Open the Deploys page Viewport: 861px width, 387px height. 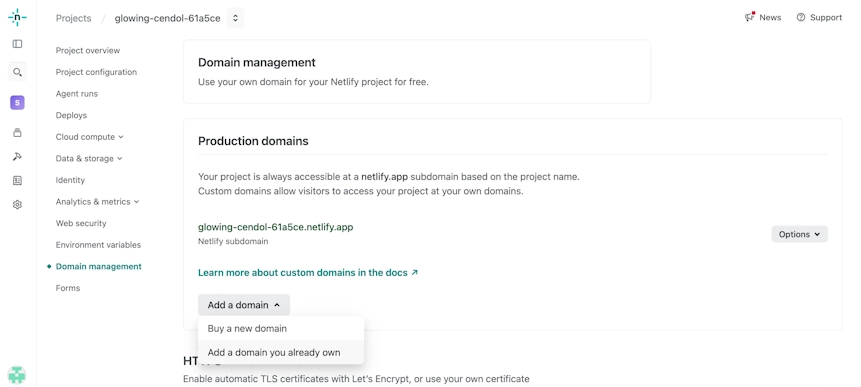point(71,115)
